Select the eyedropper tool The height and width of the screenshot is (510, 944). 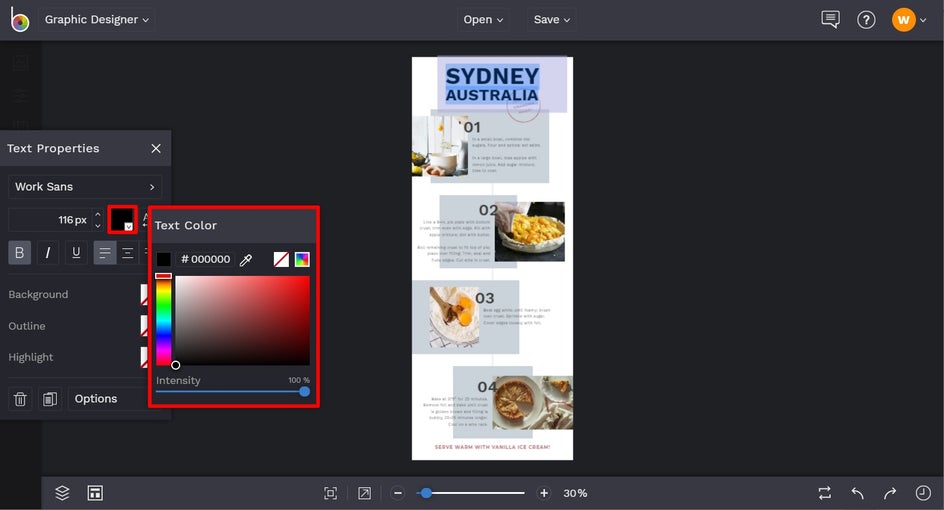click(x=246, y=260)
